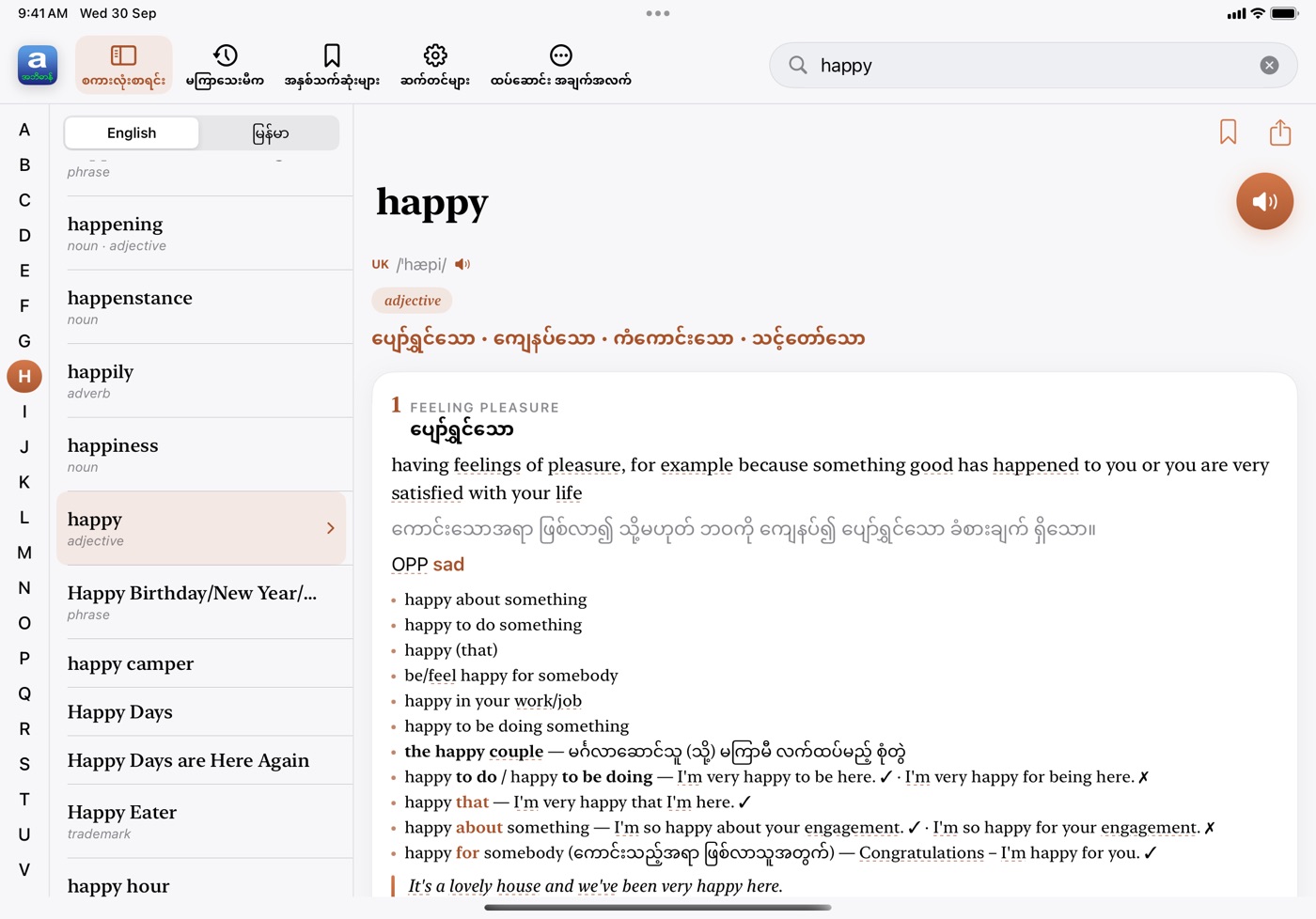Jump to letter D in index
This screenshot has height=919, width=1316.
[x=24, y=235]
